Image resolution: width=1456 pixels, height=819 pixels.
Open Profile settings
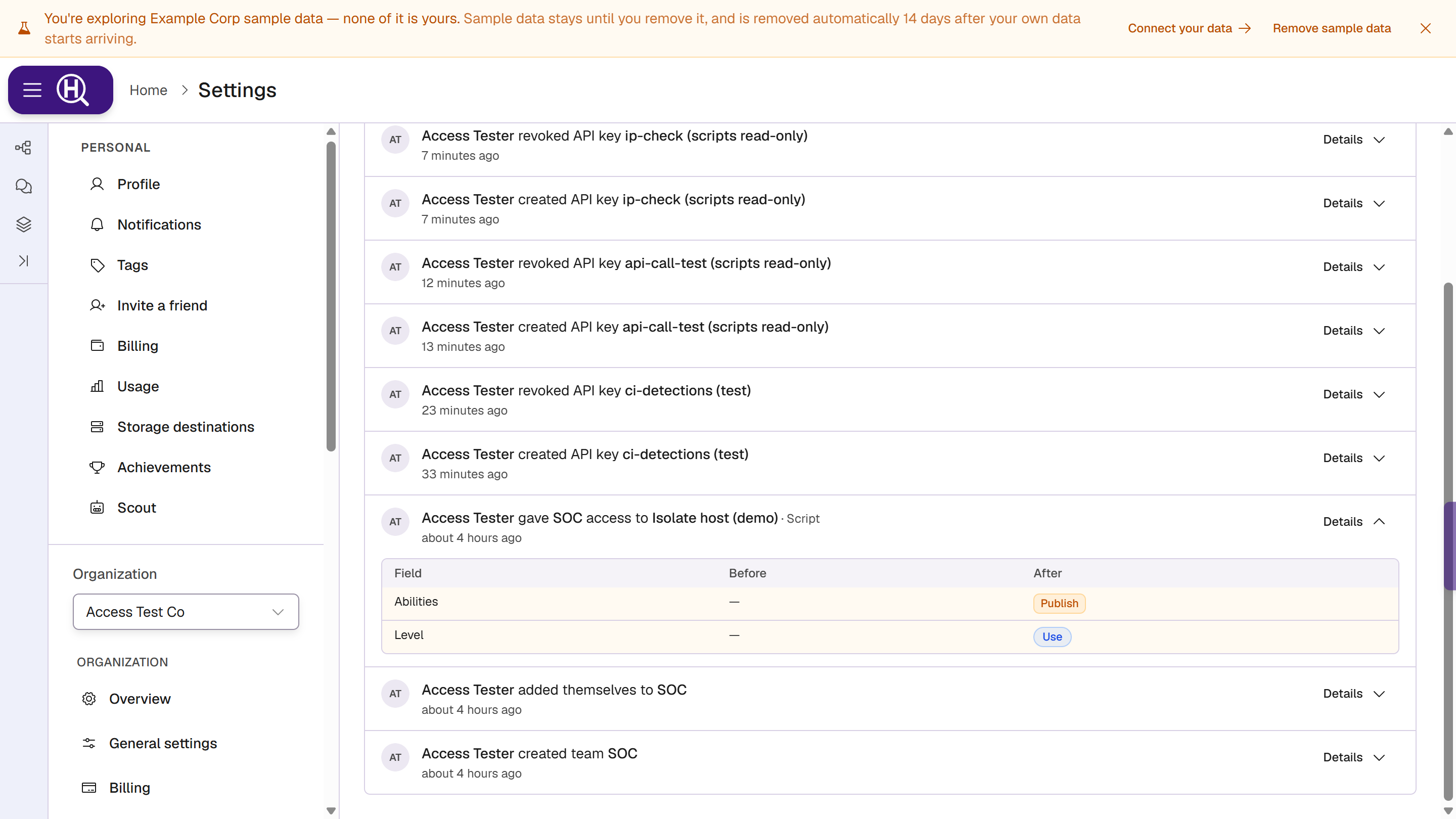(x=139, y=184)
